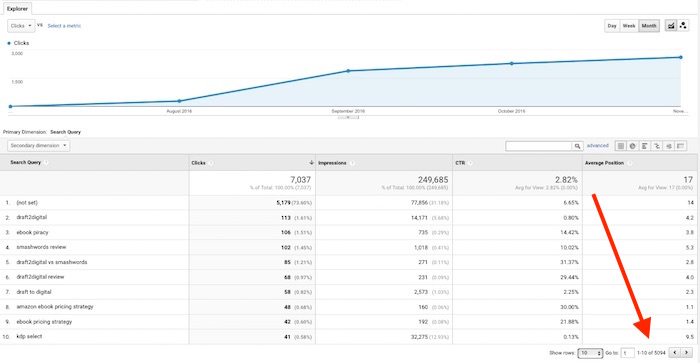Click the Clicks legend label above graph
700x363 pixels.
click(21, 43)
